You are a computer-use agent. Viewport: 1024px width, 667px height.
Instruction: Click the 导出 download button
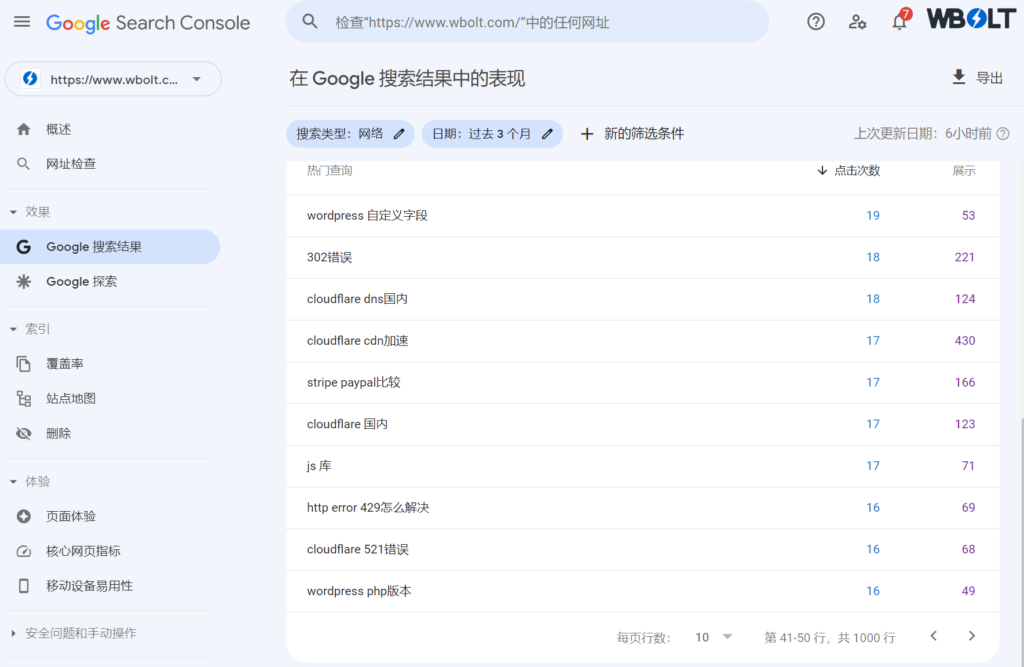[976, 78]
